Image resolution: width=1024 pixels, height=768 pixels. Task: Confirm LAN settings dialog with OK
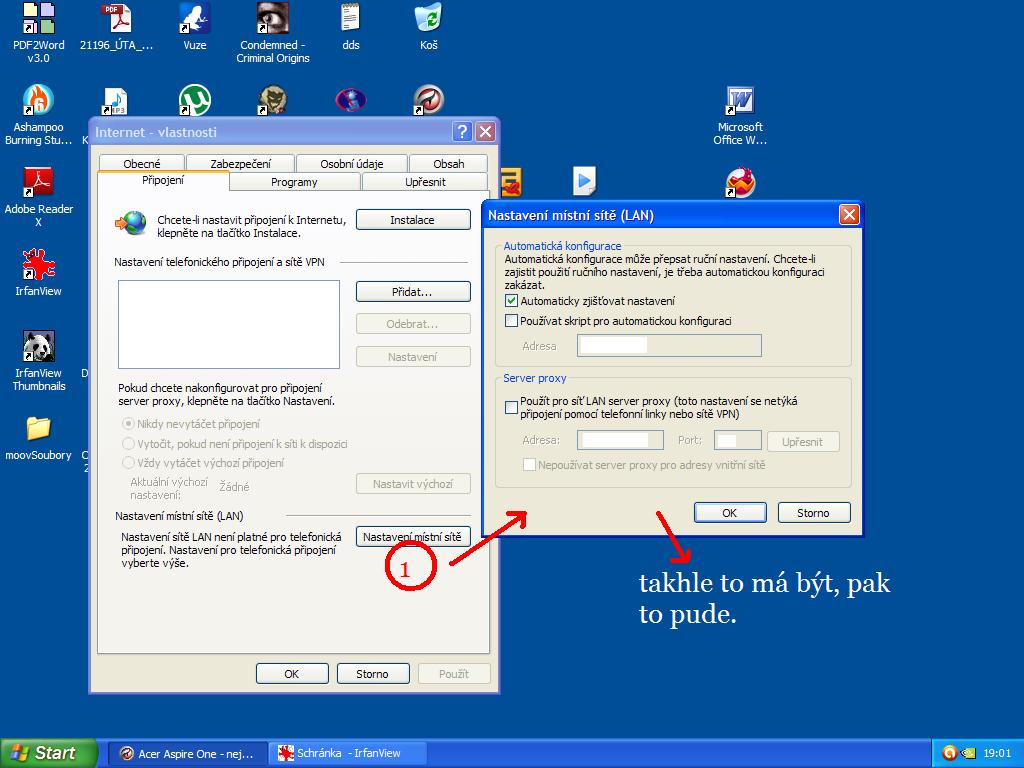(730, 513)
